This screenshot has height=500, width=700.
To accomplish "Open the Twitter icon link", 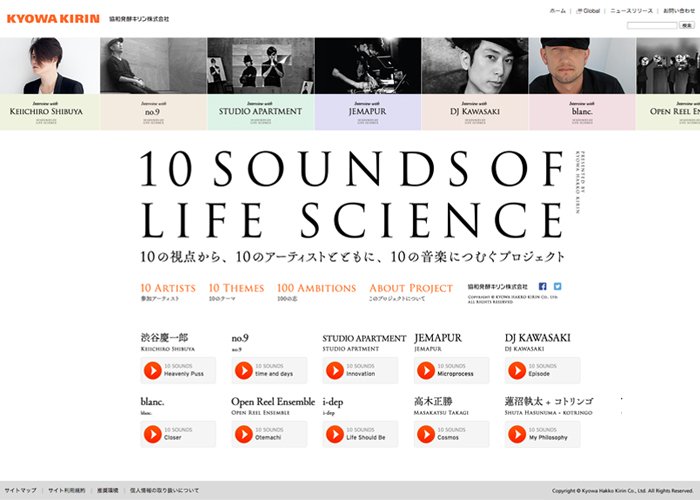I will 558,287.
